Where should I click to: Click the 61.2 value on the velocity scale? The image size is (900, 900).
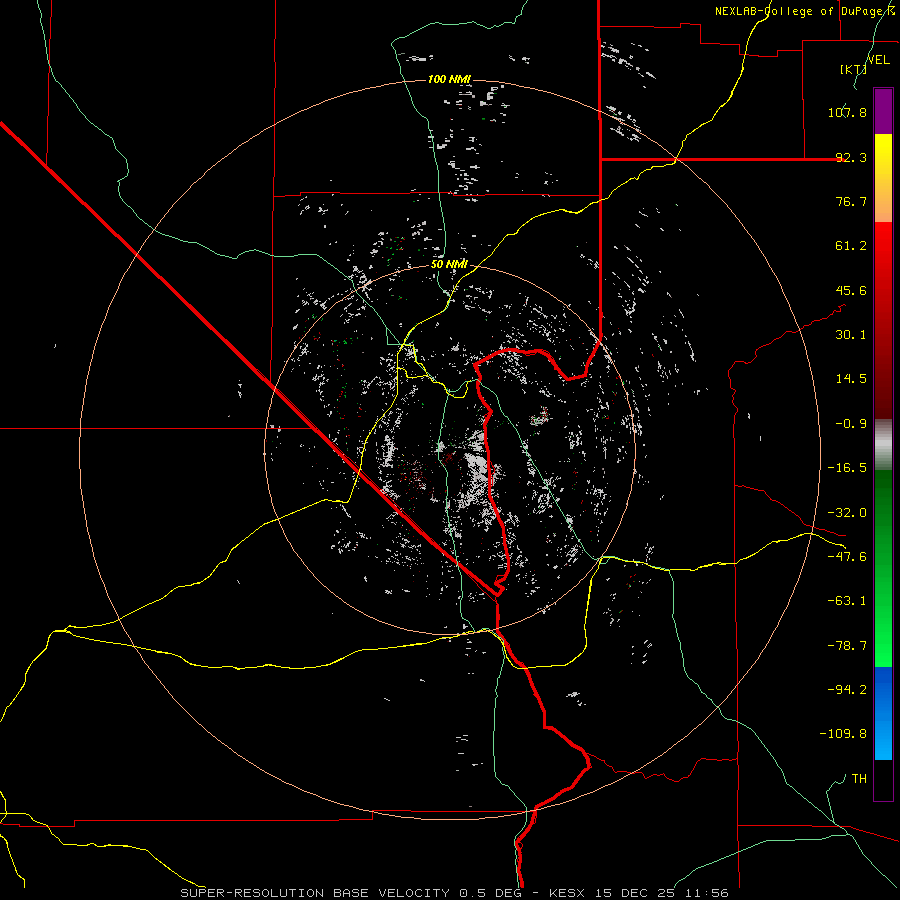(851, 246)
